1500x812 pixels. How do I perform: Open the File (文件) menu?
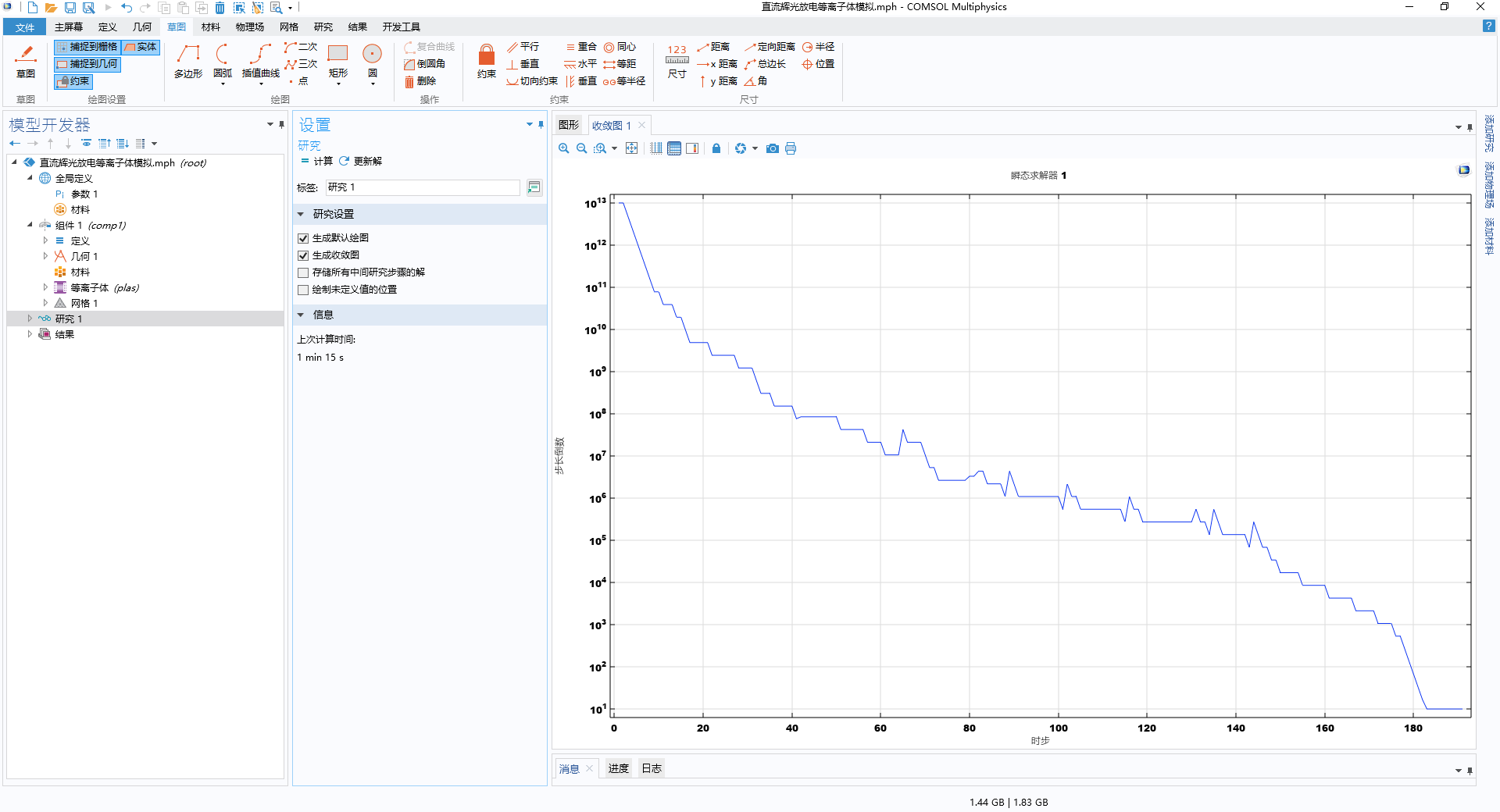tap(25, 27)
